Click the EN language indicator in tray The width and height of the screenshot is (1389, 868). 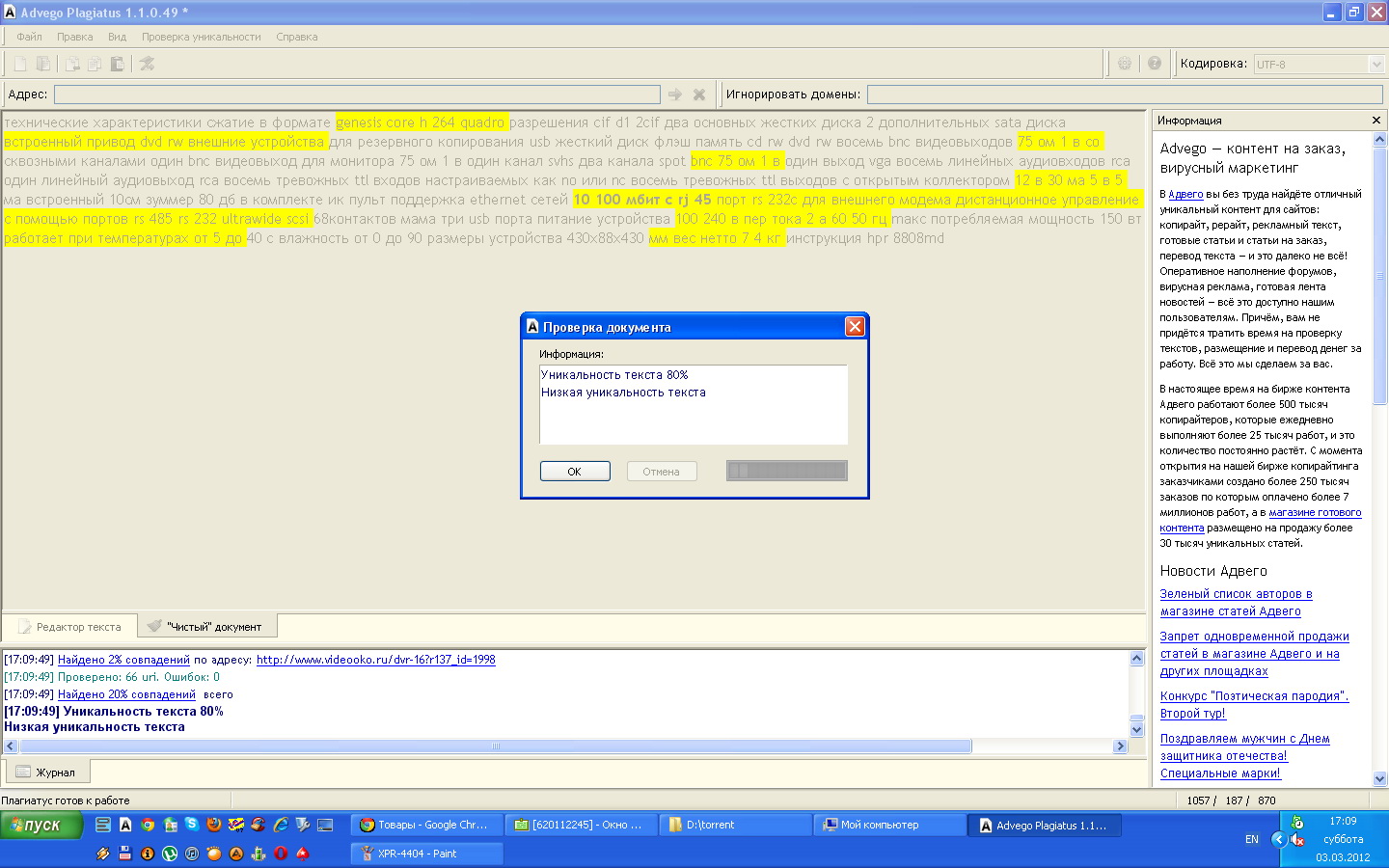1252,839
